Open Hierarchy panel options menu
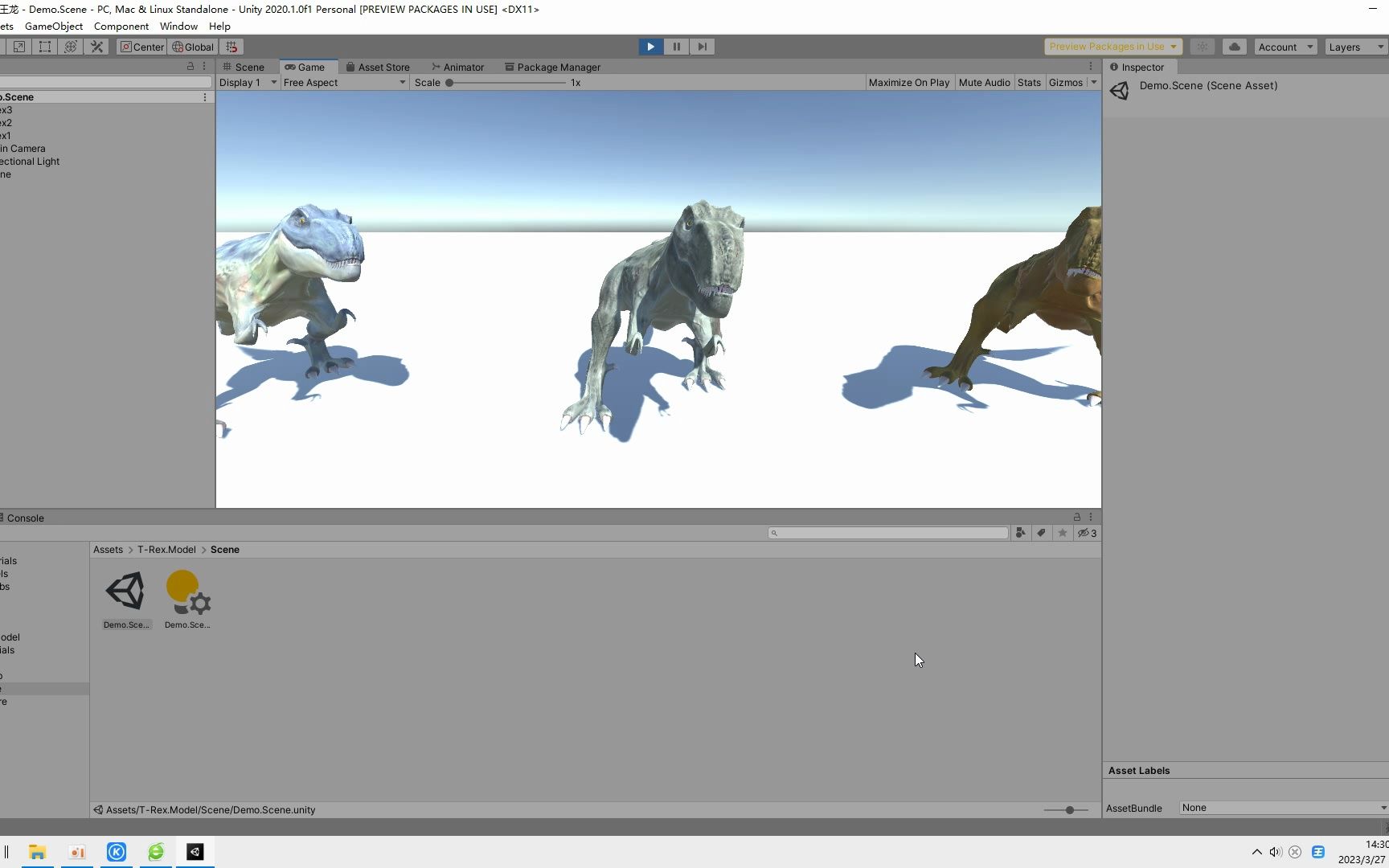 click(x=204, y=66)
